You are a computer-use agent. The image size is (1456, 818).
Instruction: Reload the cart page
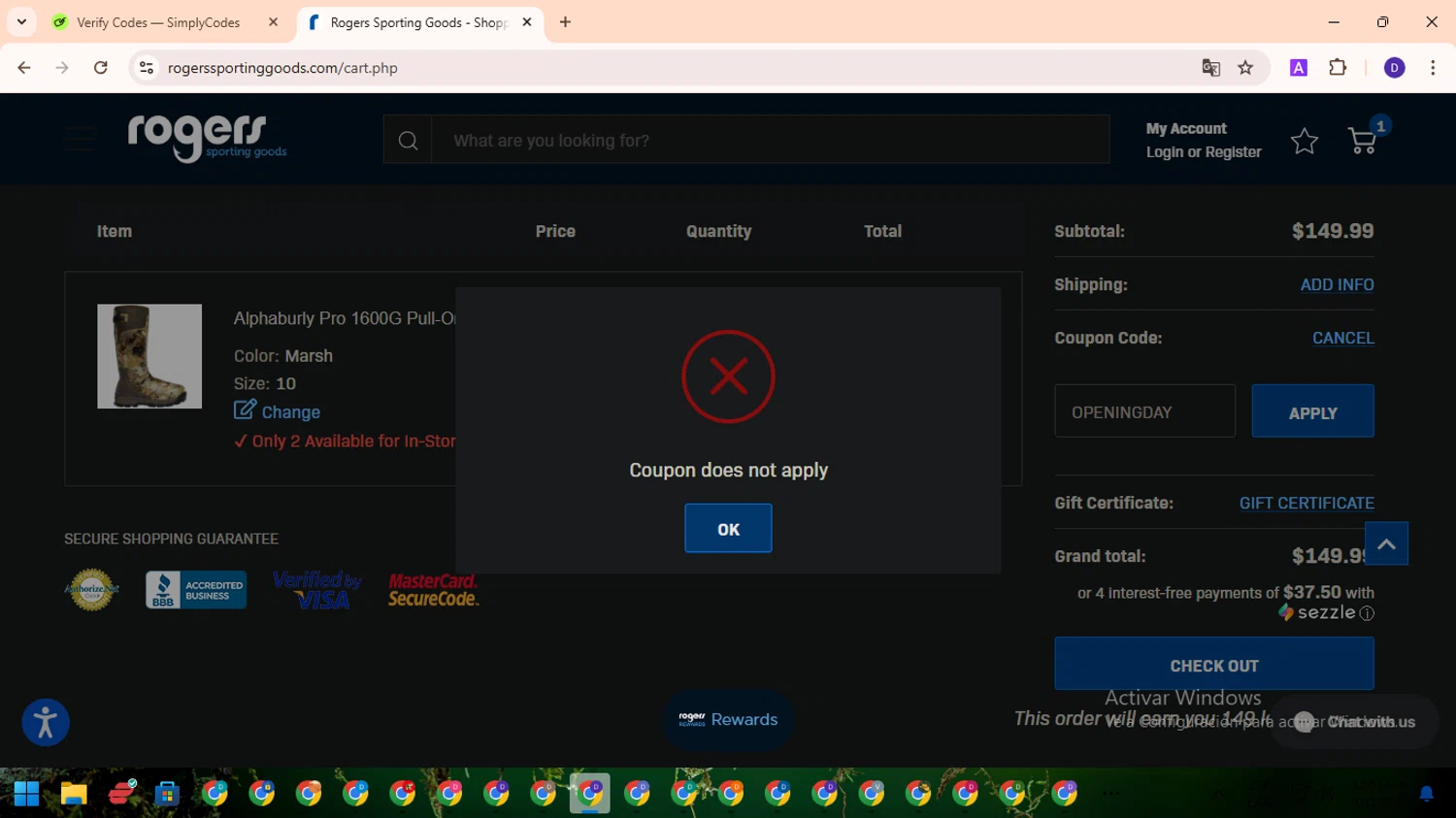point(101,68)
